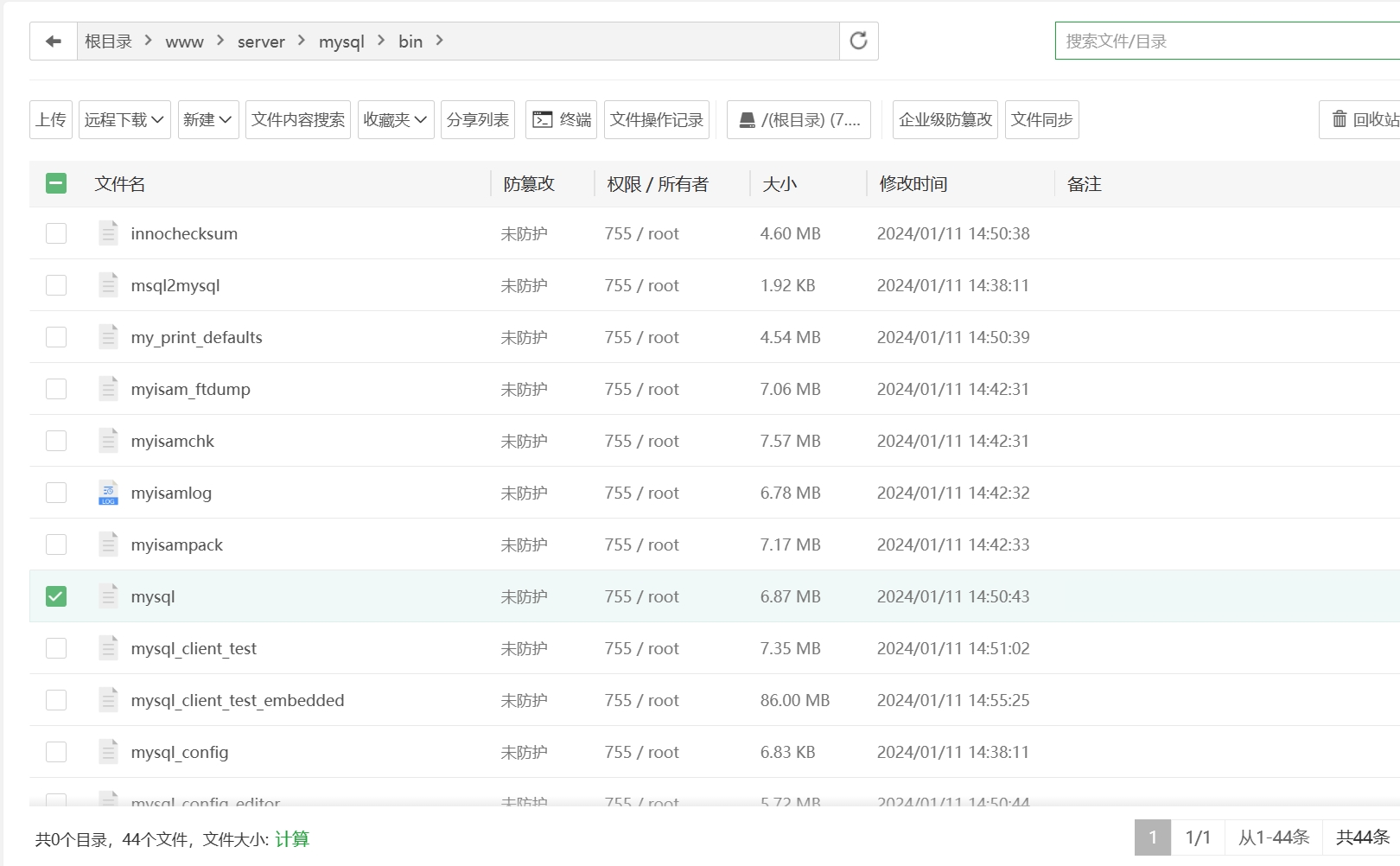Navigate to server in breadcrumb
The width and height of the screenshot is (1400, 866).
[x=261, y=41]
